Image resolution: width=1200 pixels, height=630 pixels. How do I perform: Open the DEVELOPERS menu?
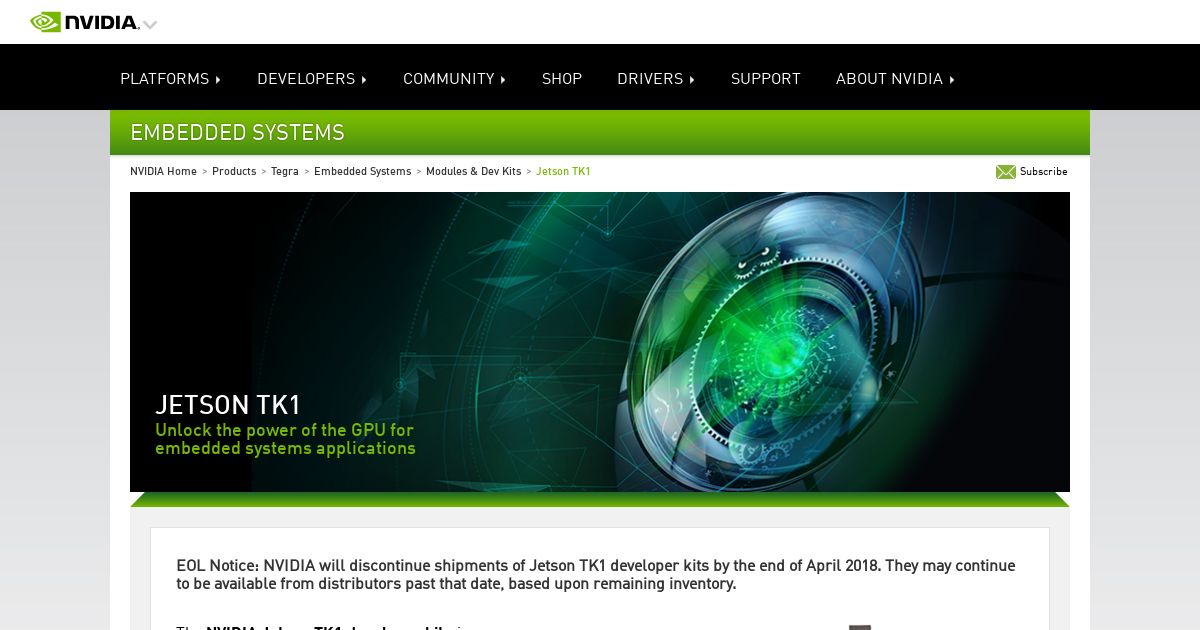click(312, 79)
